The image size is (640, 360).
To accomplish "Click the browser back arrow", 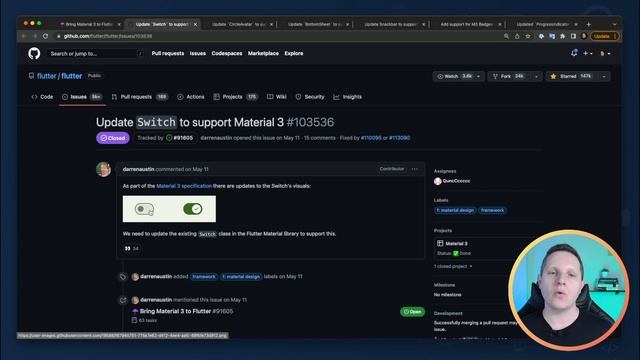I will [24, 36].
